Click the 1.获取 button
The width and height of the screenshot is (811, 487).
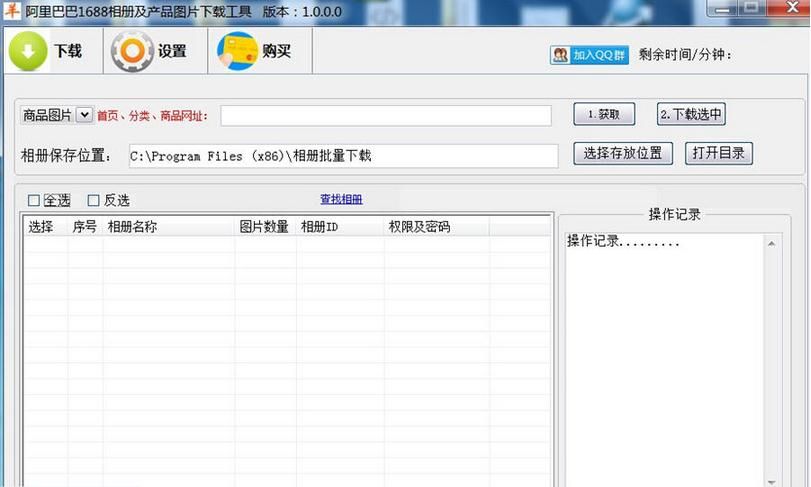604,114
